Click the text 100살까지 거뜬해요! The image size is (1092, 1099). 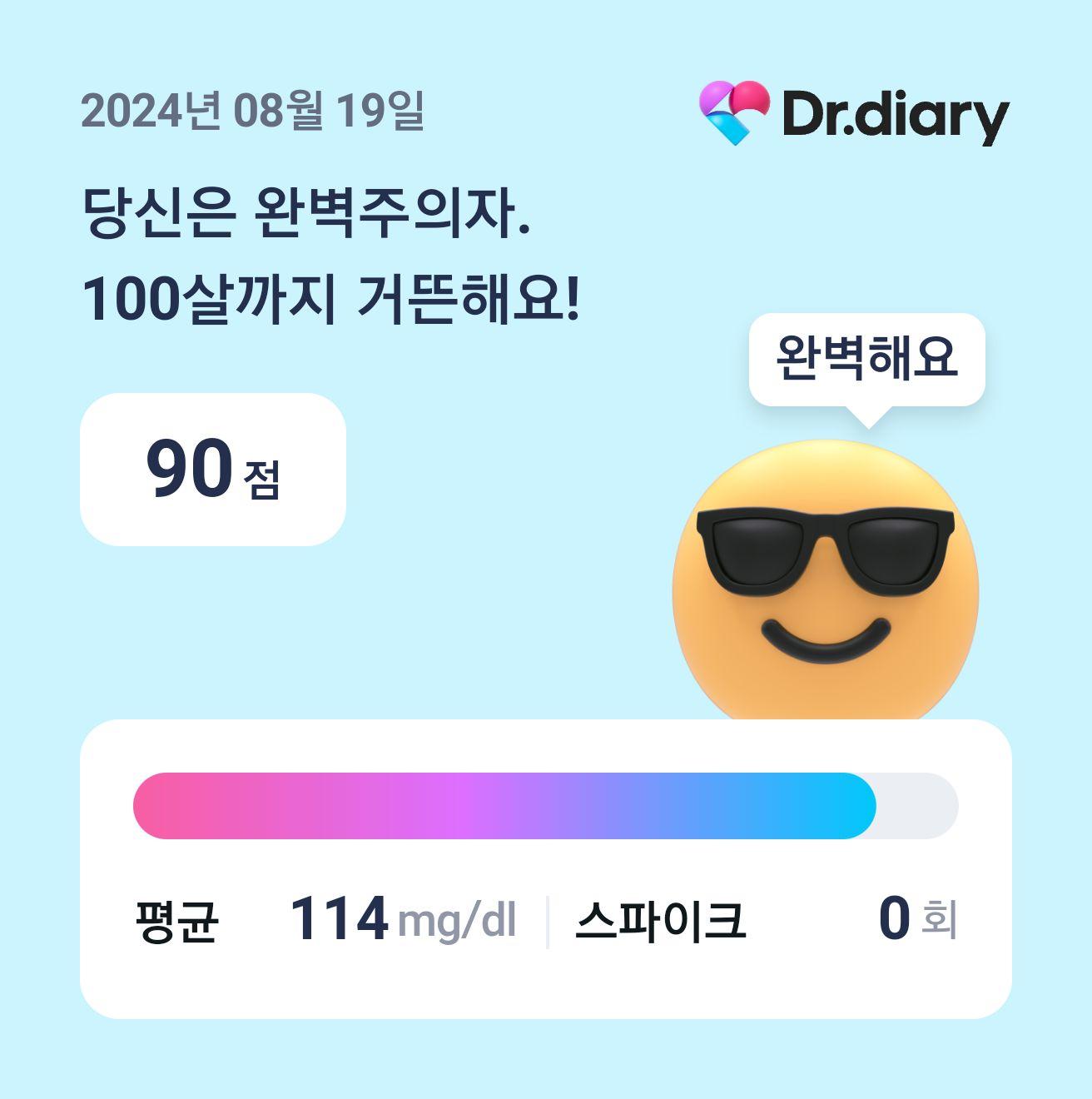click(x=330, y=299)
